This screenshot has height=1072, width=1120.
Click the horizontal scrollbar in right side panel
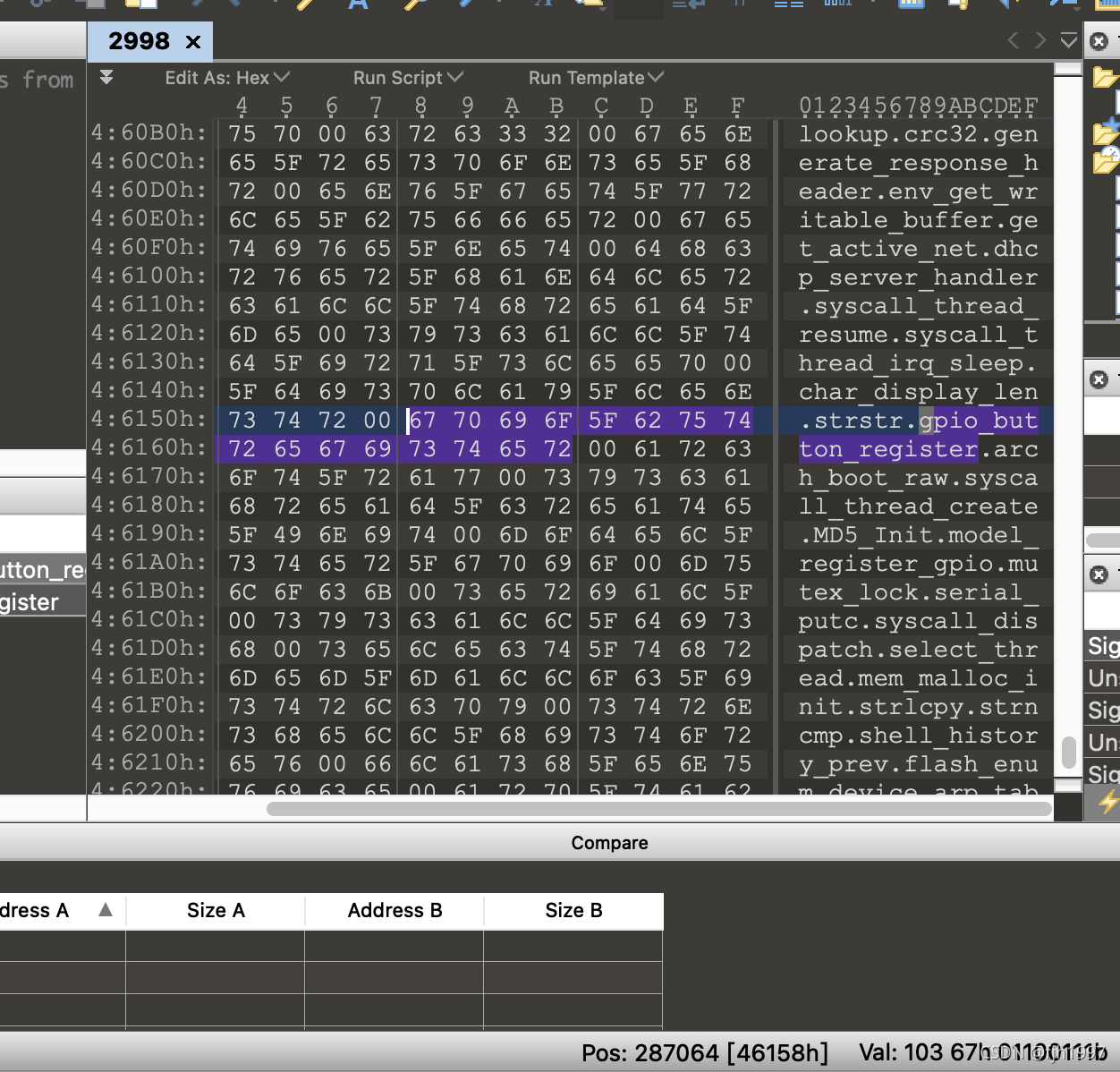coord(1102,540)
